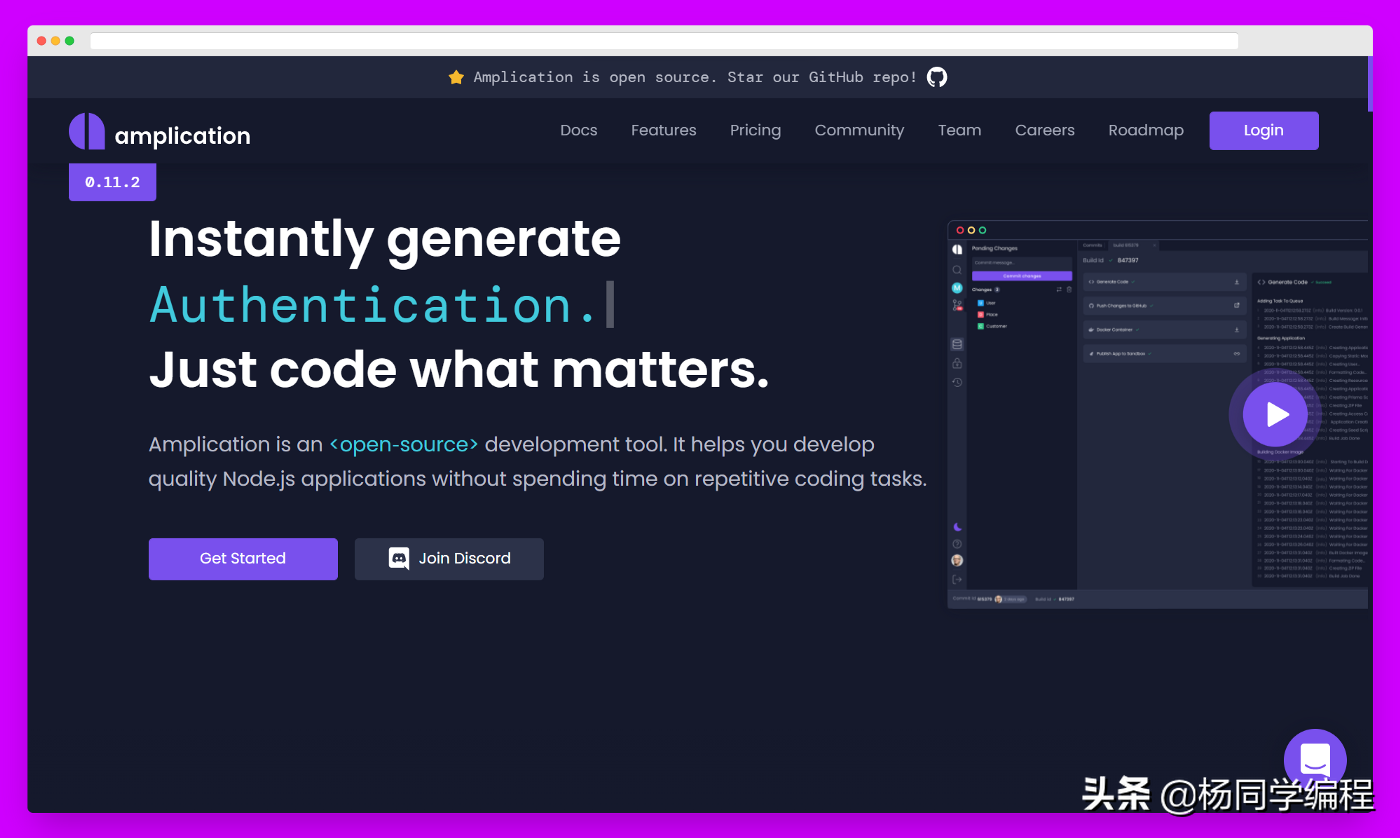Select the entities database icon in demo sidebar

957,344
